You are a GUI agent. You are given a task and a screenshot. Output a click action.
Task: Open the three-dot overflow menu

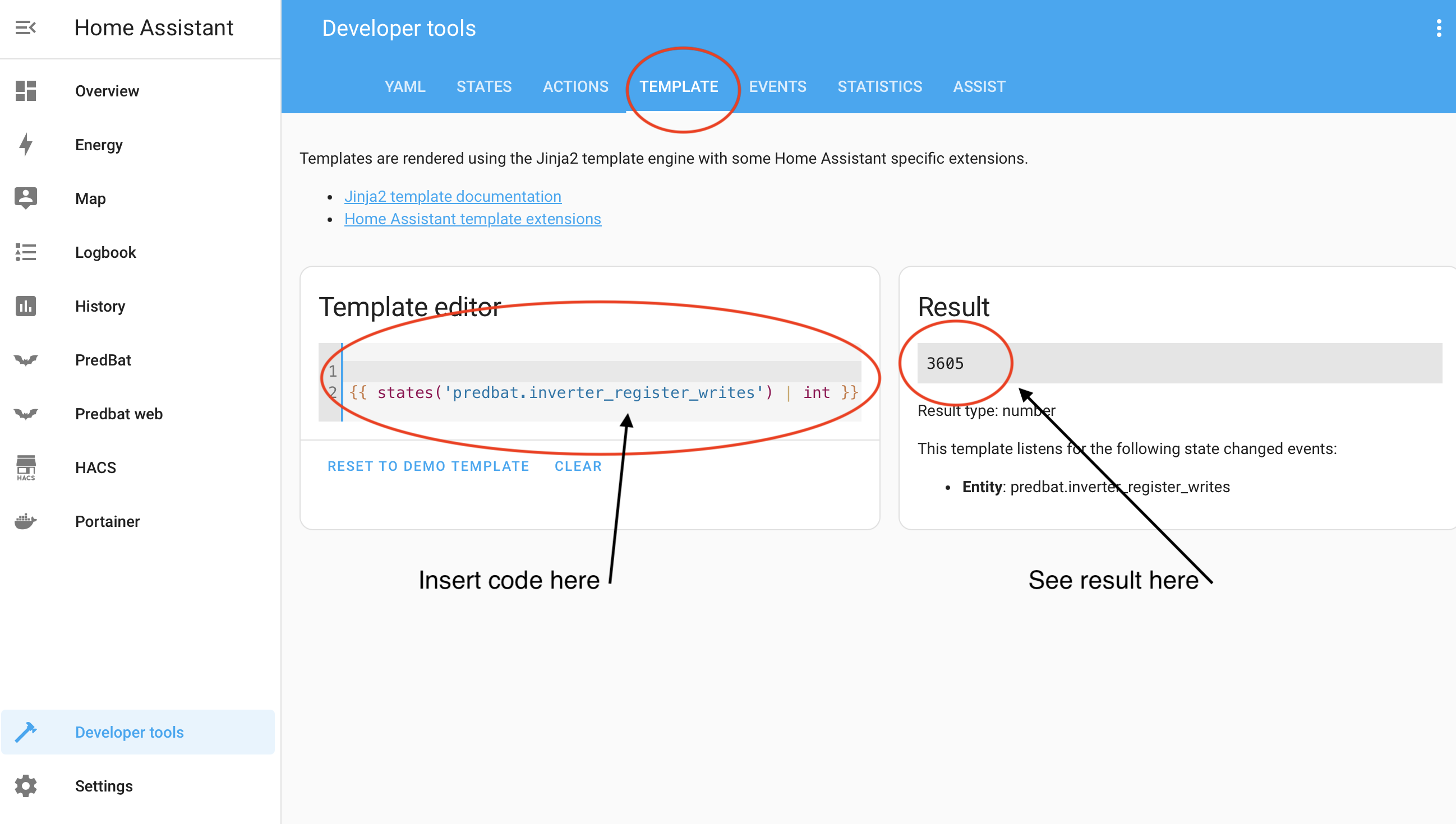click(x=1439, y=27)
